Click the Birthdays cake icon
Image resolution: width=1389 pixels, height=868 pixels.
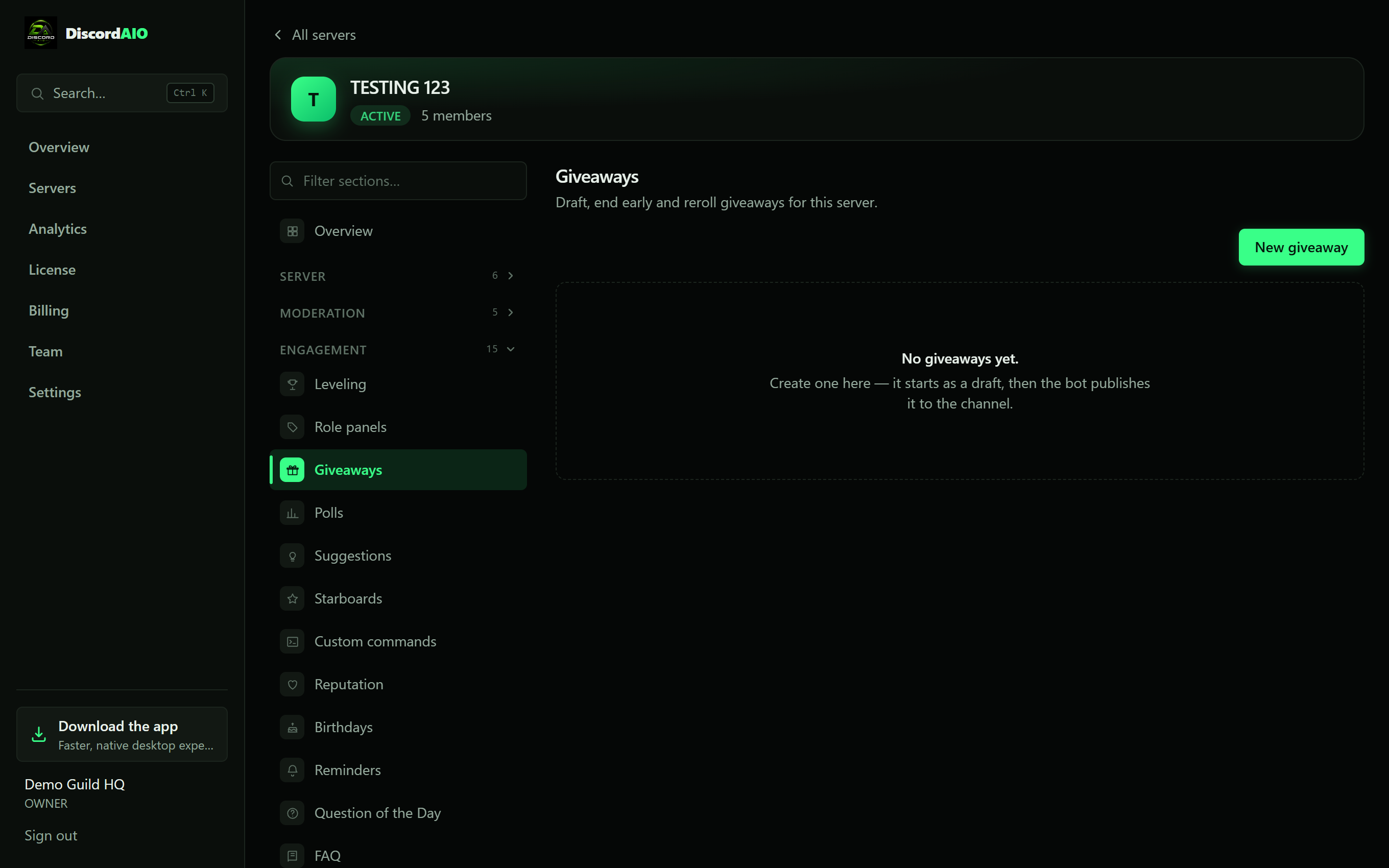(x=292, y=728)
